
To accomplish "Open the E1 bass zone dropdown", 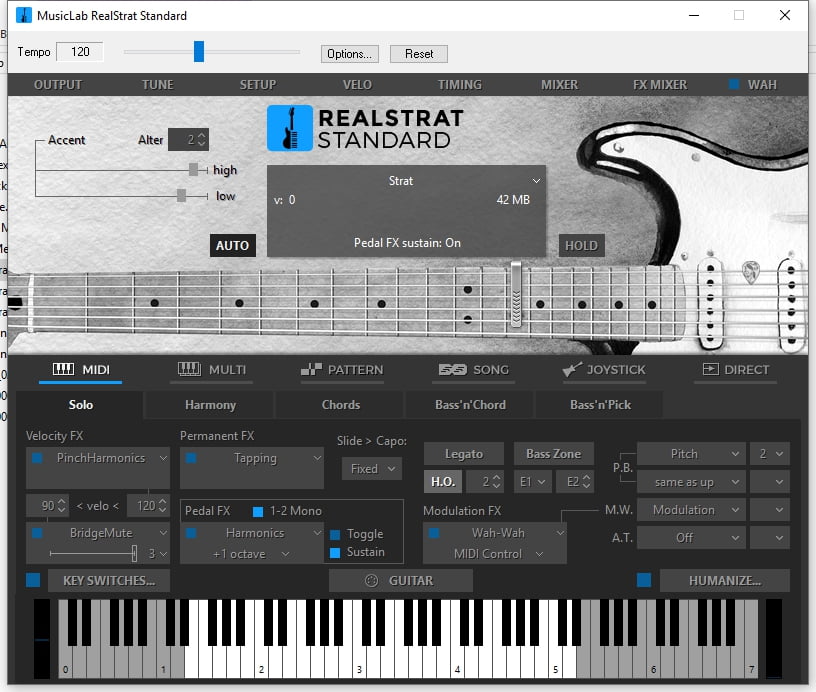I will [x=533, y=482].
